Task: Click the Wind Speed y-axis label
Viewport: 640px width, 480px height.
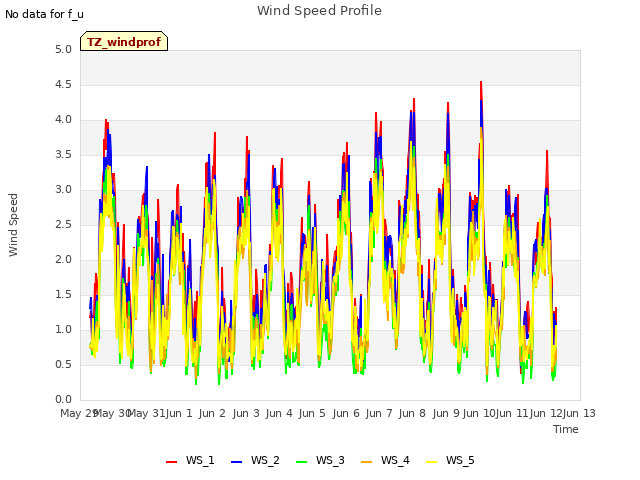Action: [13, 225]
